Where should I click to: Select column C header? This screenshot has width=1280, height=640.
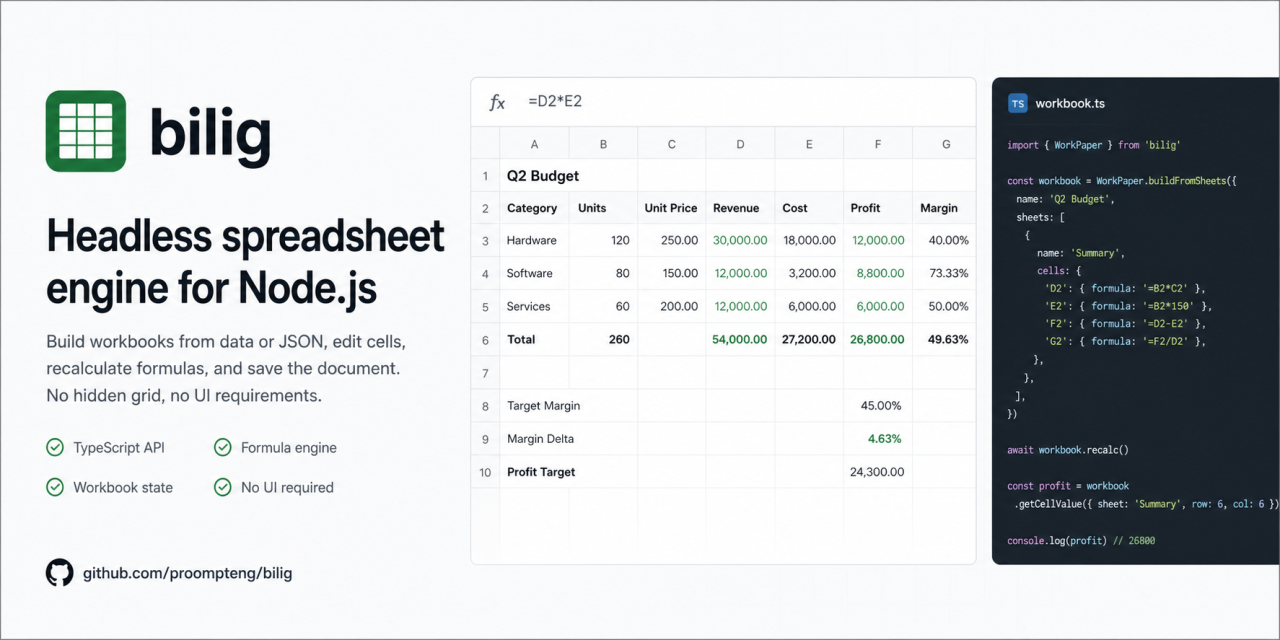pyautogui.click(x=672, y=144)
